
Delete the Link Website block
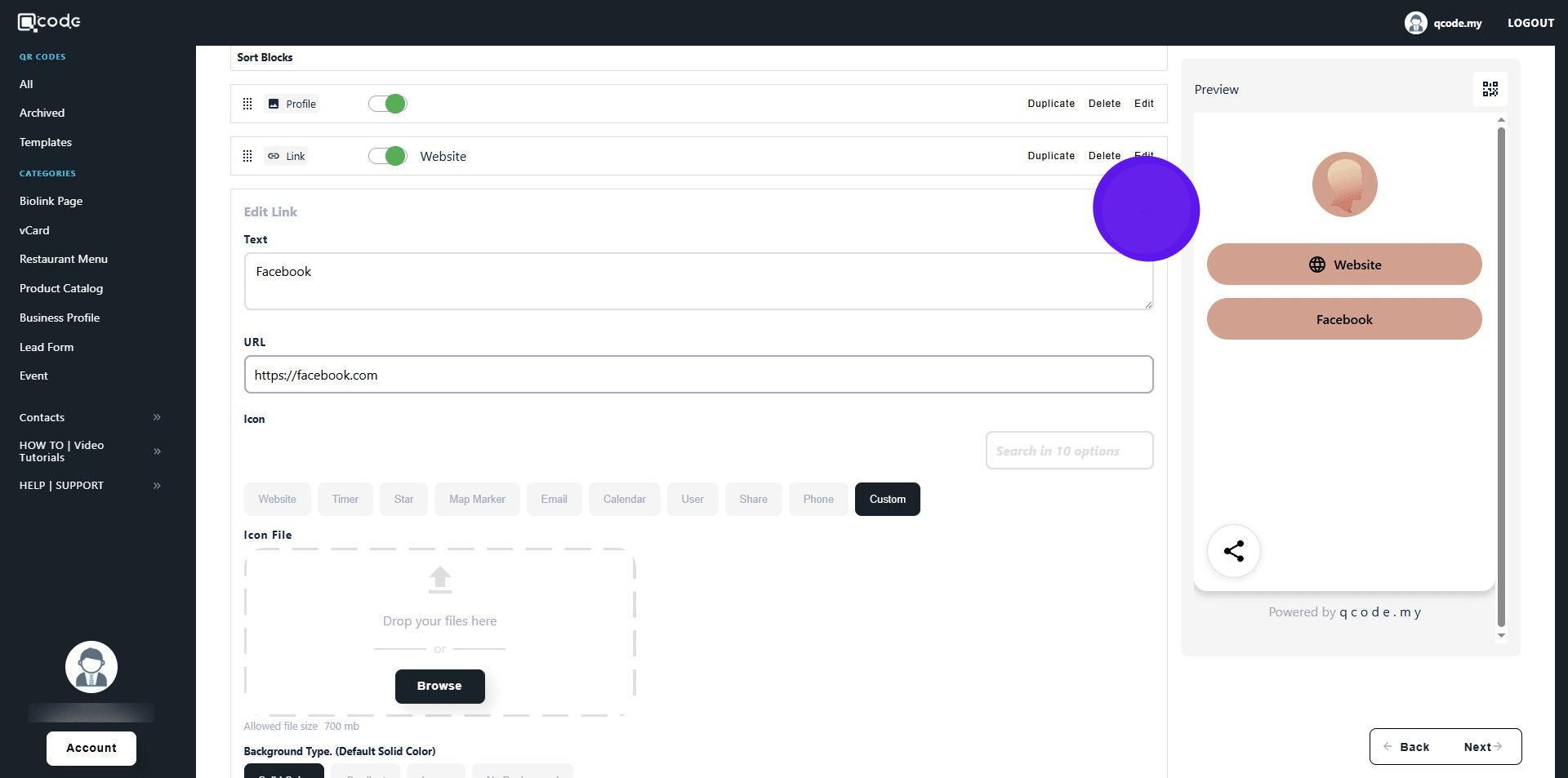(1104, 156)
